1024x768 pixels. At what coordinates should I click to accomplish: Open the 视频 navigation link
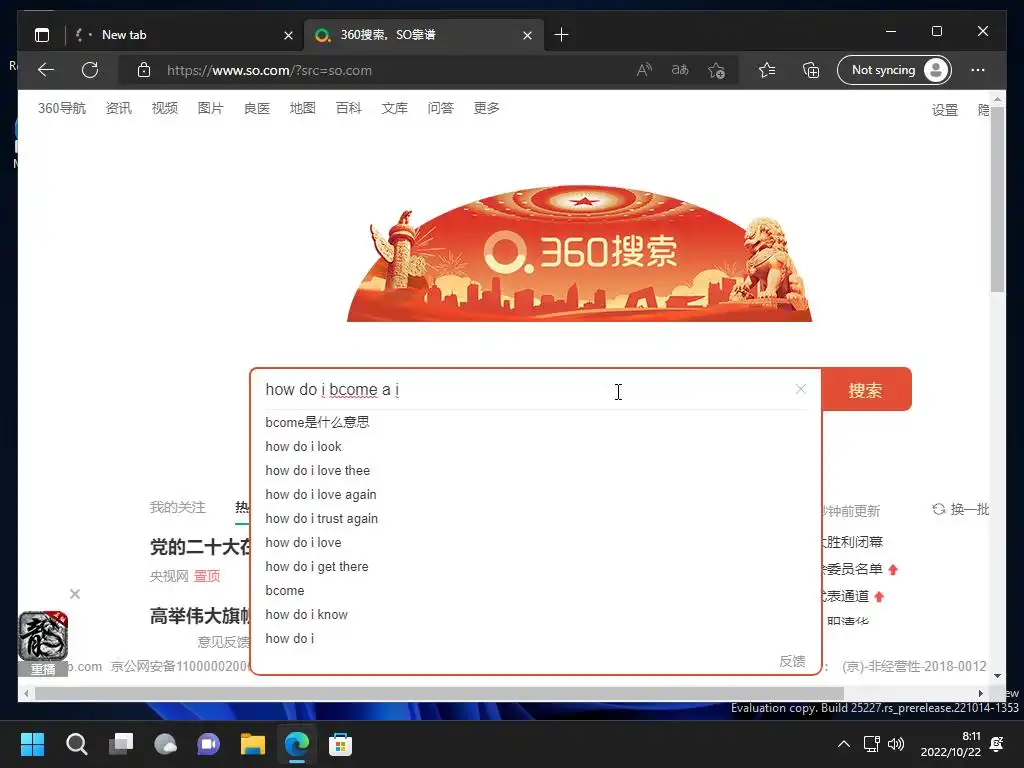coord(165,108)
